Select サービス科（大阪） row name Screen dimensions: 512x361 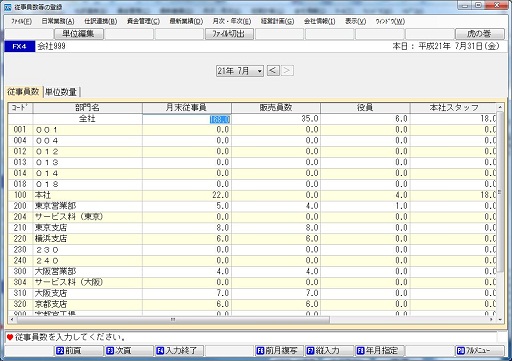[87, 282]
